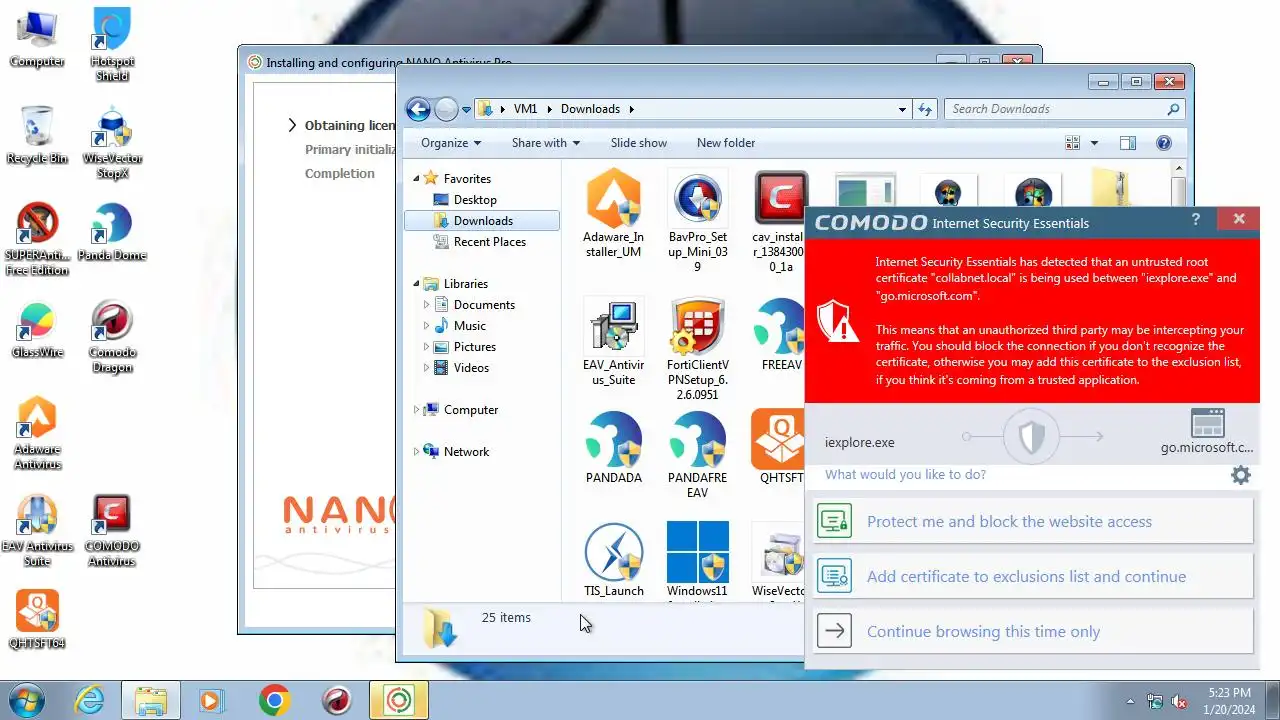The height and width of the screenshot is (720, 1280).
Task: Select Recent Places under Favorites
Action: (x=489, y=241)
